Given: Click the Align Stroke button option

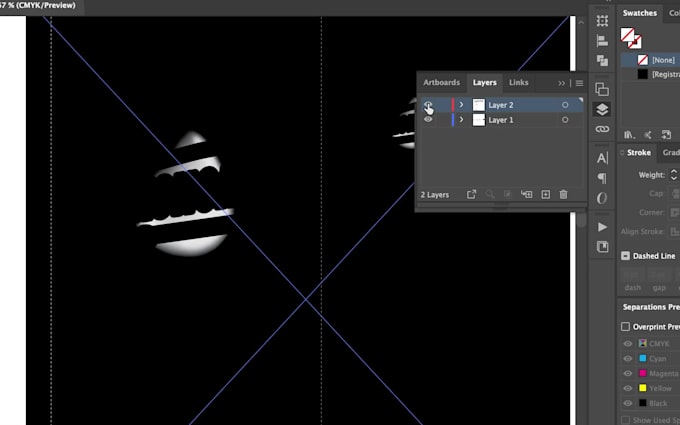Looking at the screenshot, I should pyautogui.click(x=674, y=232).
